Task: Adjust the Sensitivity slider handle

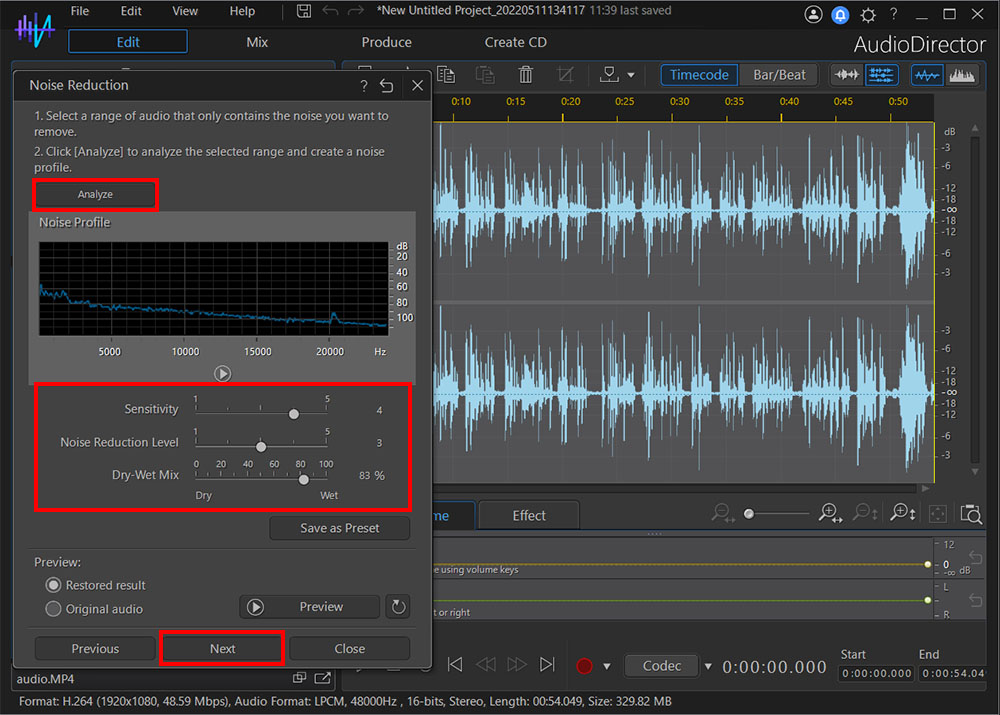Action: 293,413
